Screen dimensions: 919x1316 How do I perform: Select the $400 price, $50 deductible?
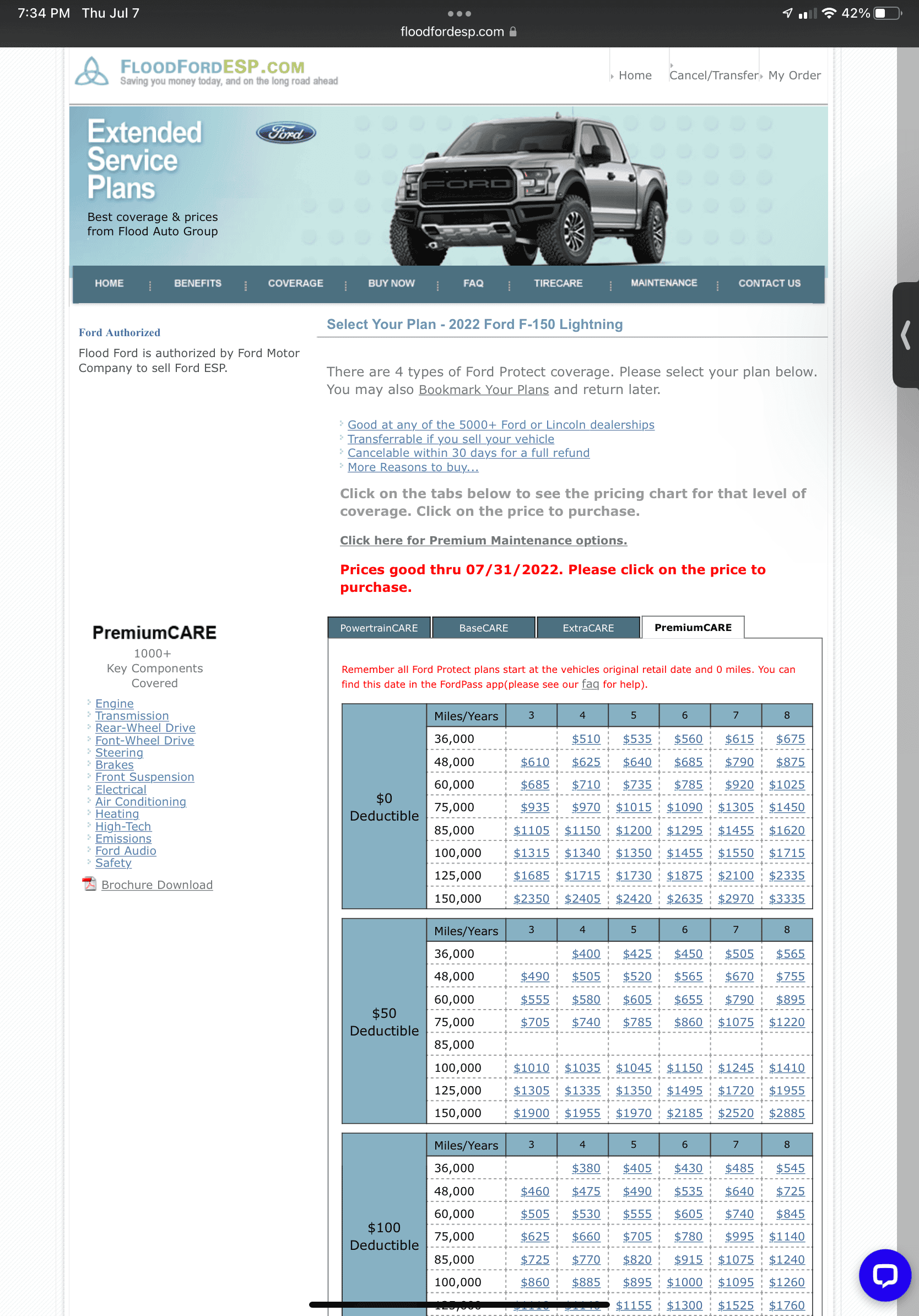(x=586, y=953)
